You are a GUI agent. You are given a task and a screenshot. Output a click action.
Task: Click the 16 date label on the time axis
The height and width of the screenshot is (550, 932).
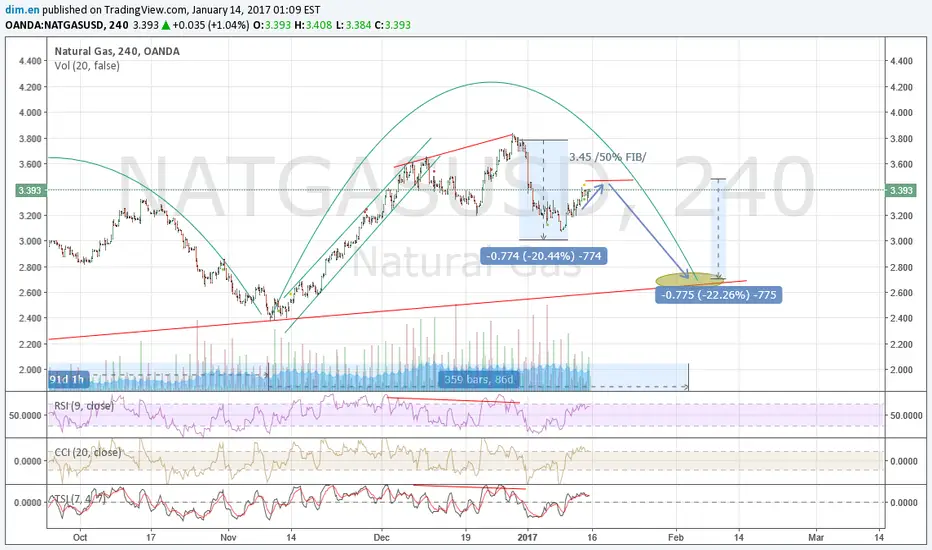[x=592, y=538]
